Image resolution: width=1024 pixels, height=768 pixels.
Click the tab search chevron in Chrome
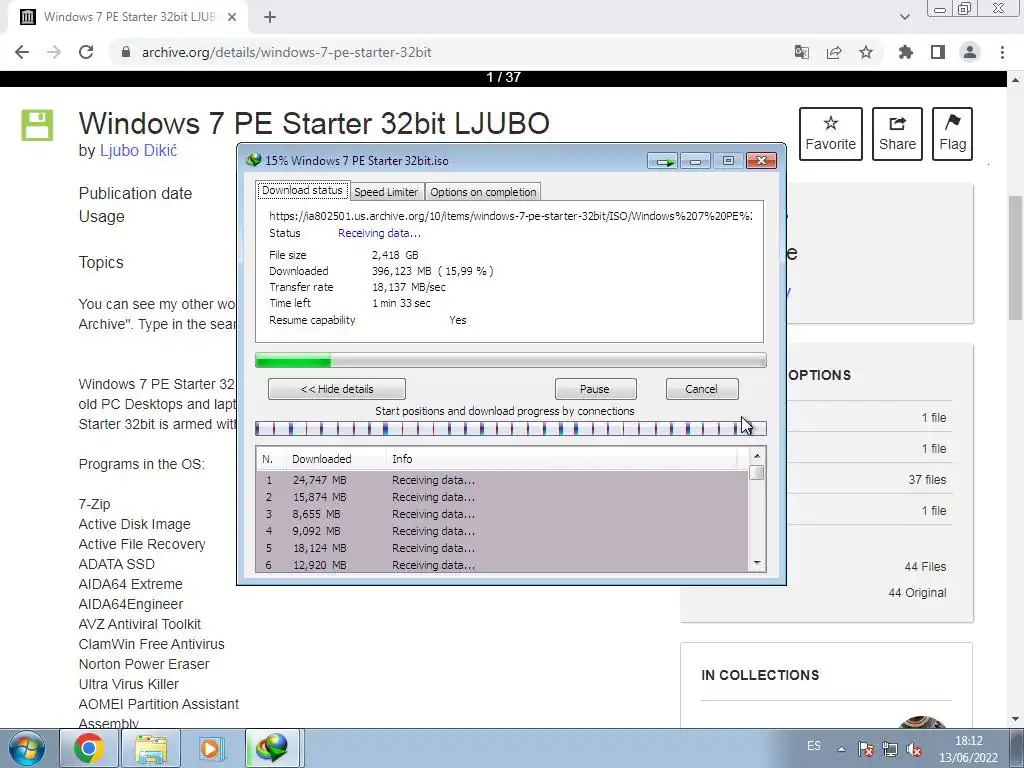904,17
